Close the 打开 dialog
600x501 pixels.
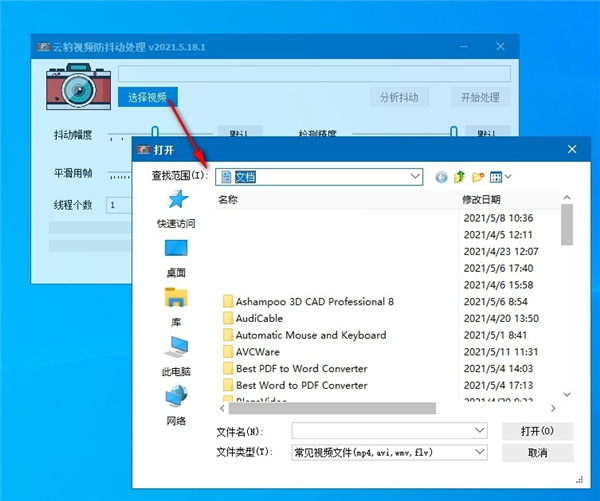pos(572,149)
